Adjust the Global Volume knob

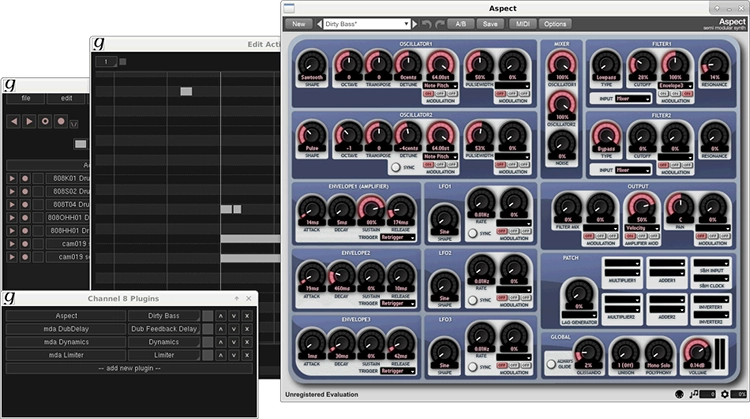697,353
